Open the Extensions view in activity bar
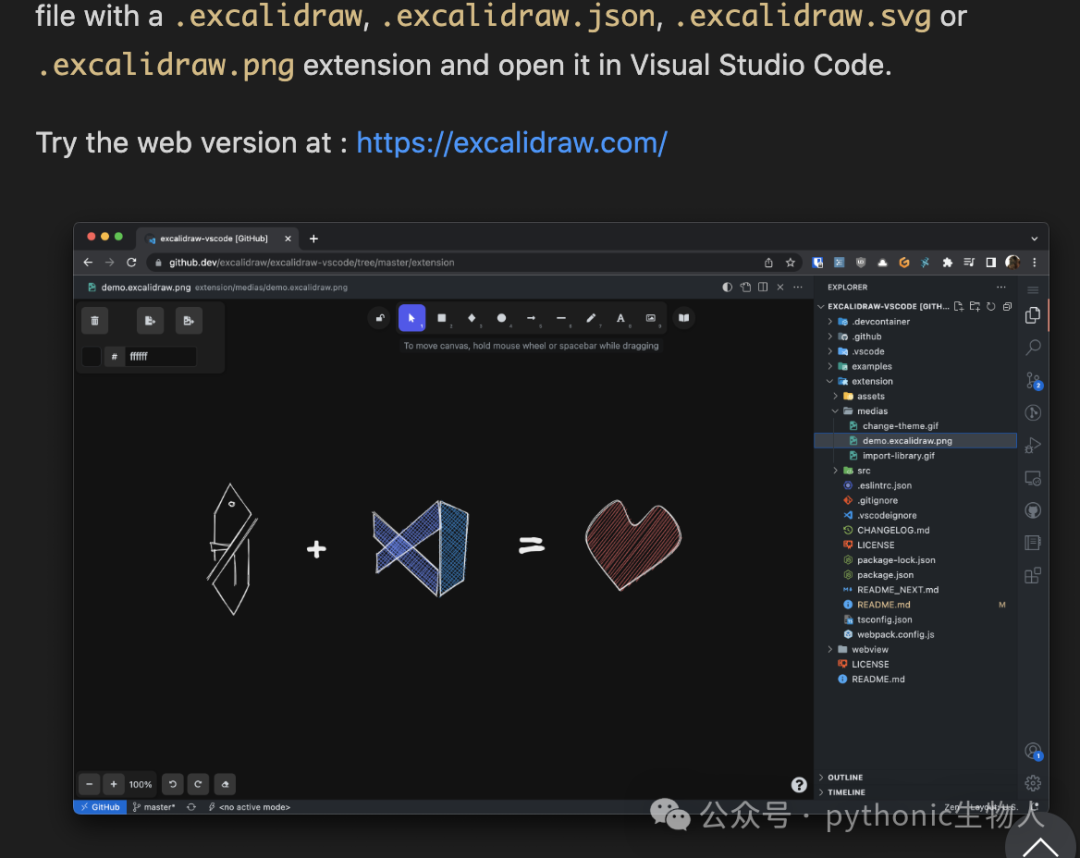 (x=1033, y=576)
